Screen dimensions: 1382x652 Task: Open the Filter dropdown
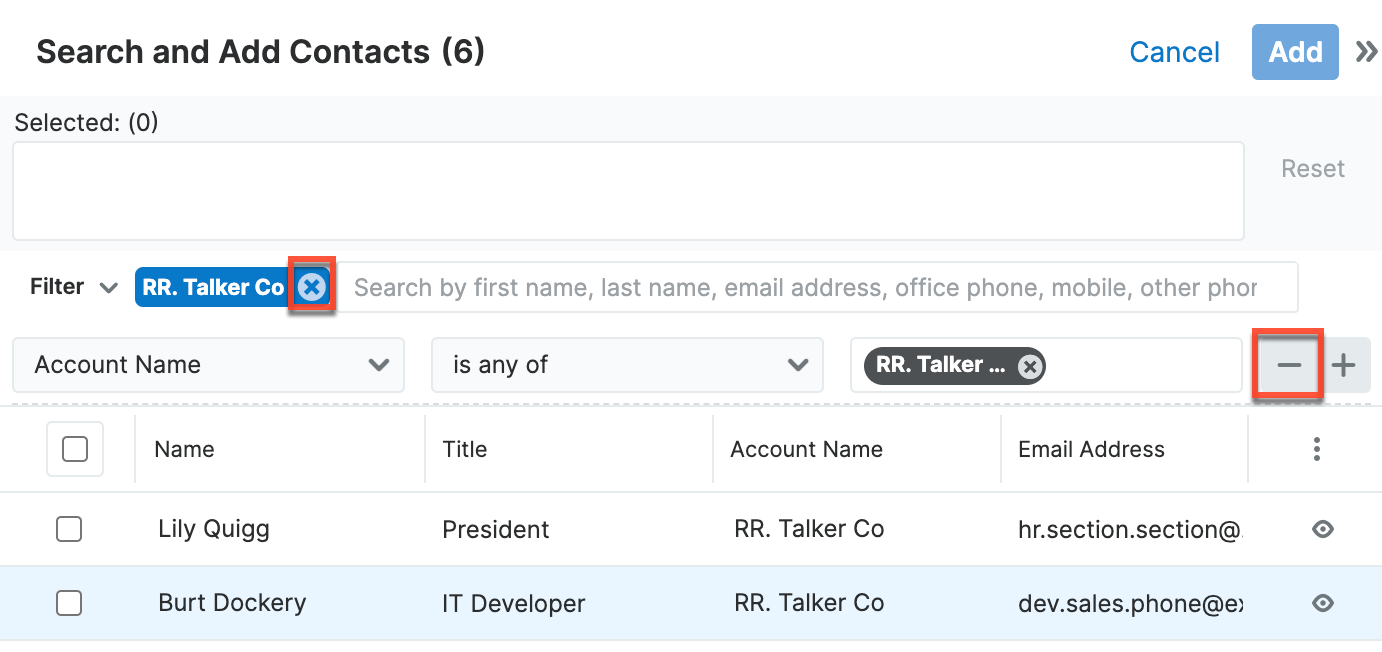[x=73, y=287]
